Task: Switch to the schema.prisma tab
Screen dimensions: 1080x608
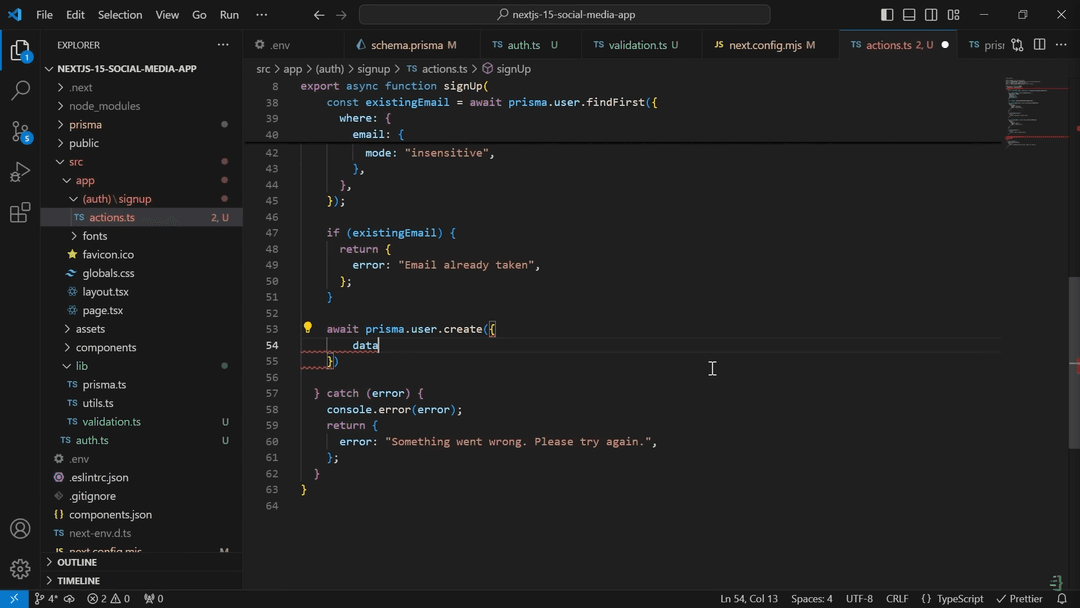Action: point(406,45)
